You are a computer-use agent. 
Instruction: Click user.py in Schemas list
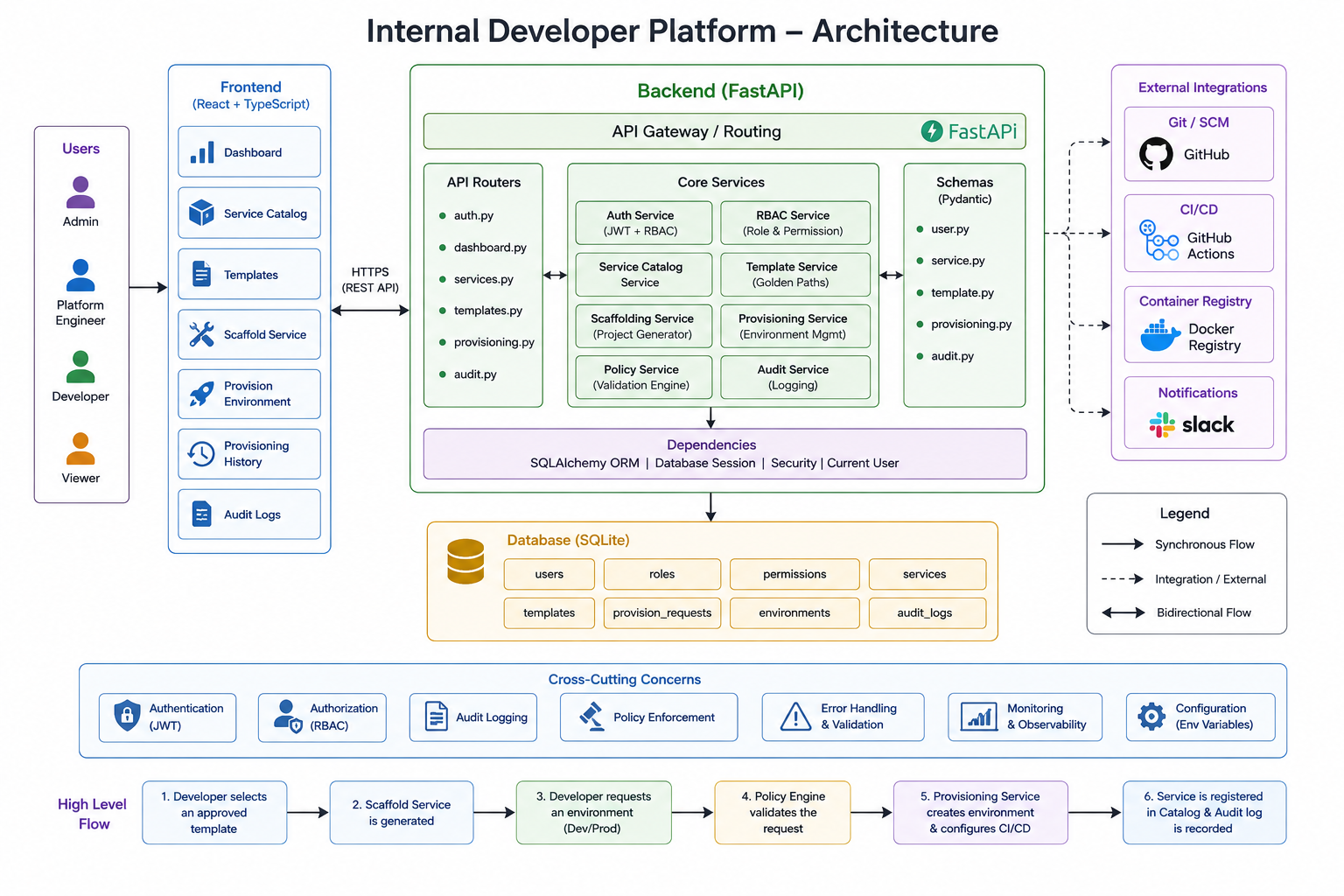(x=950, y=229)
